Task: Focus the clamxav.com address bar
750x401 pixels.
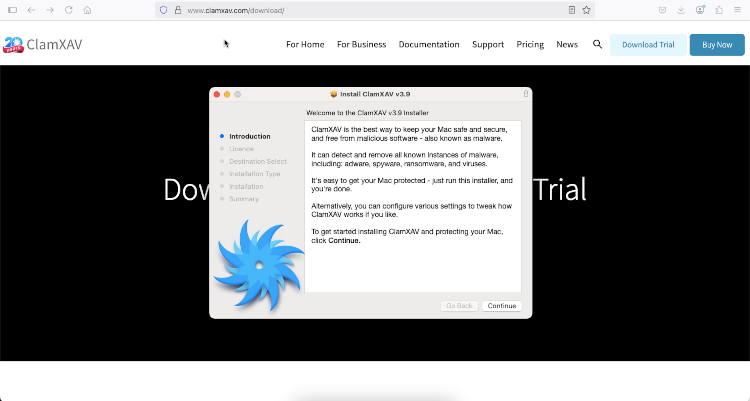Action: pos(373,10)
